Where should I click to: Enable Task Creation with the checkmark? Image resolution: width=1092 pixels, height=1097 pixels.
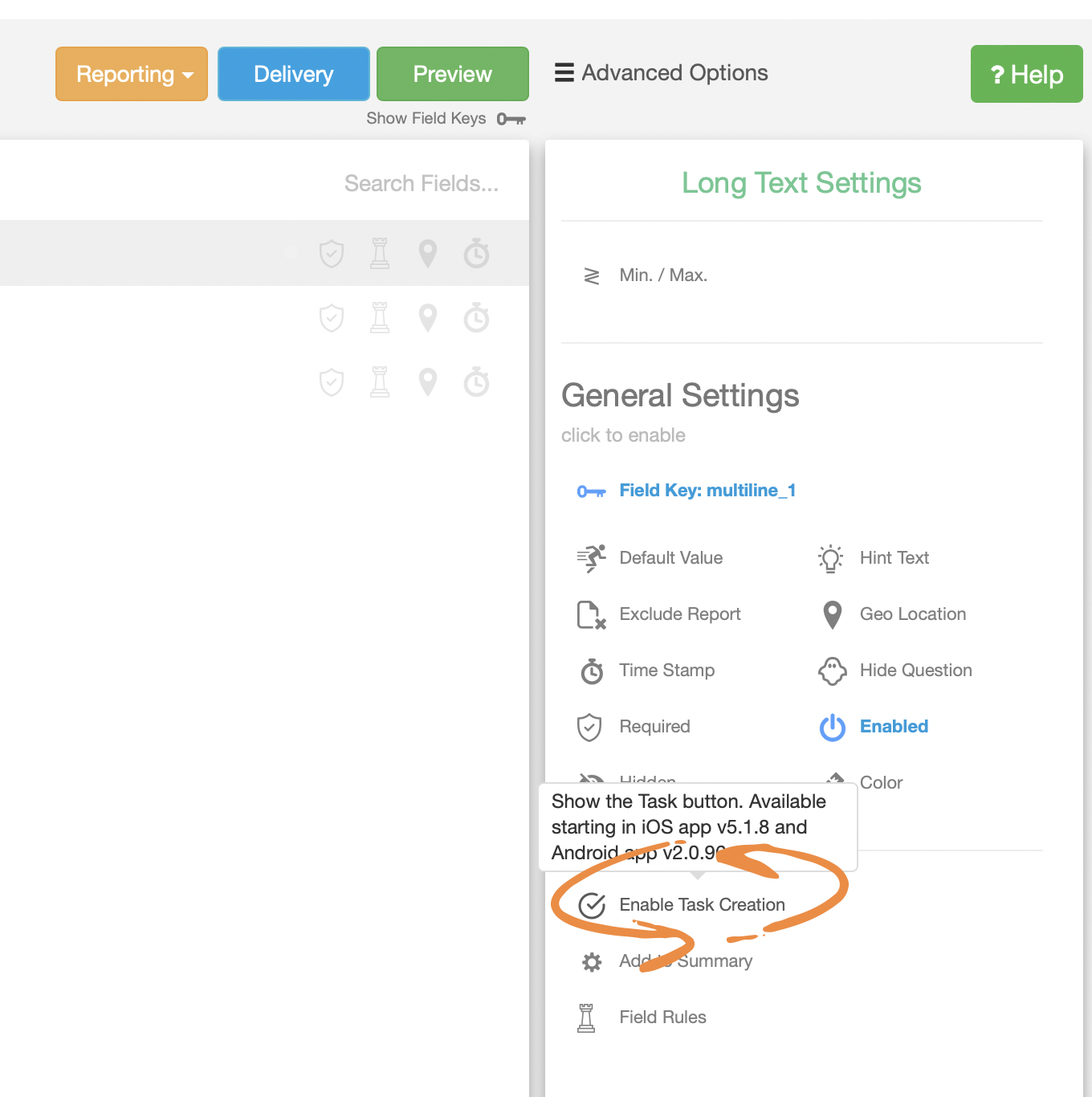pyautogui.click(x=593, y=904)
